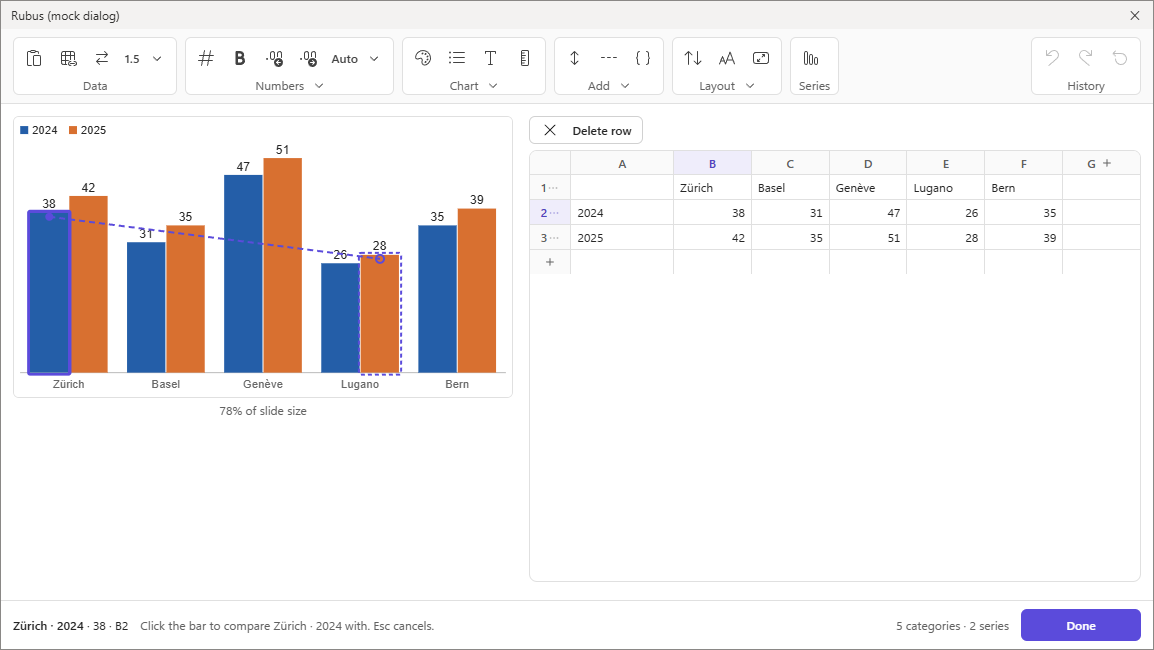Click the transpose rows and columns icon
Image resolution: width=1154 pixels, height=650 pixels.
click(x=102, y=58)
